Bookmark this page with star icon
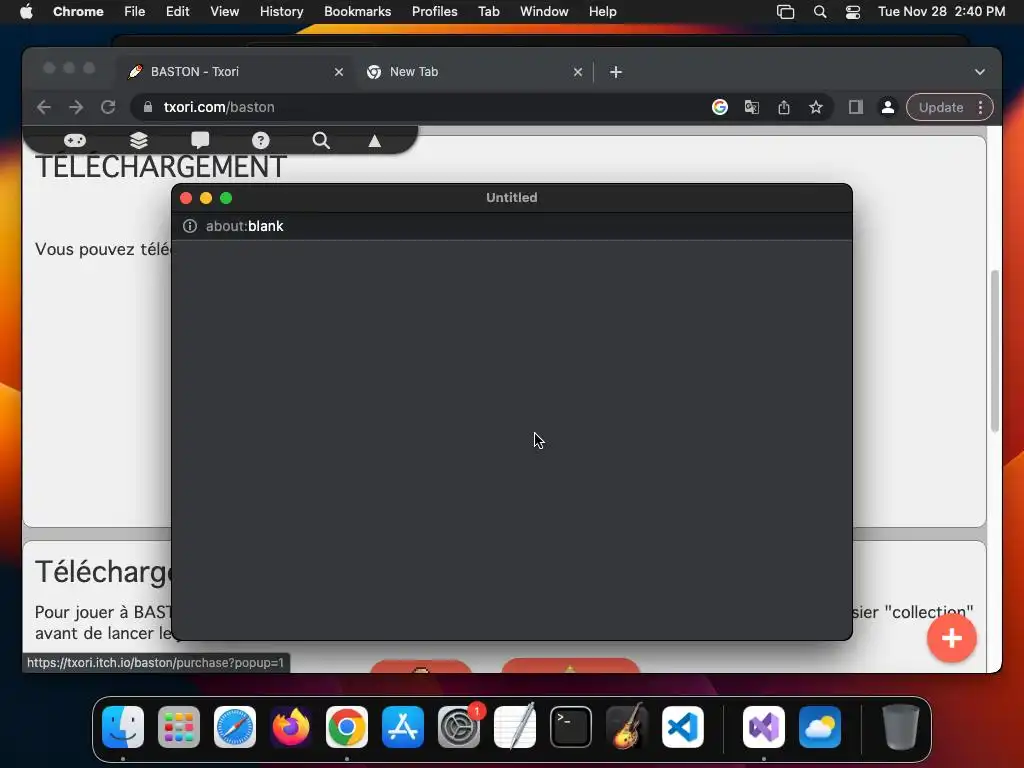 (x=816, y=107)
